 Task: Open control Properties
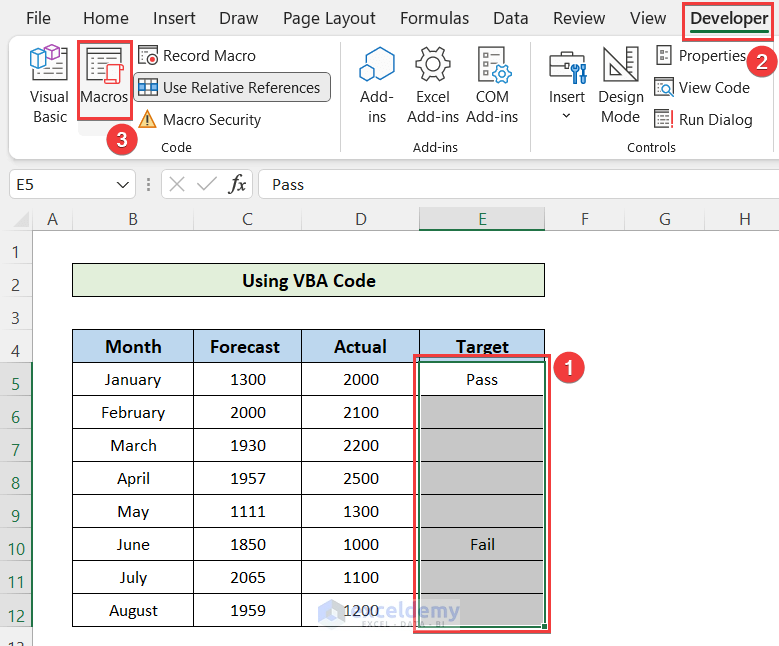tap(701, 56)
